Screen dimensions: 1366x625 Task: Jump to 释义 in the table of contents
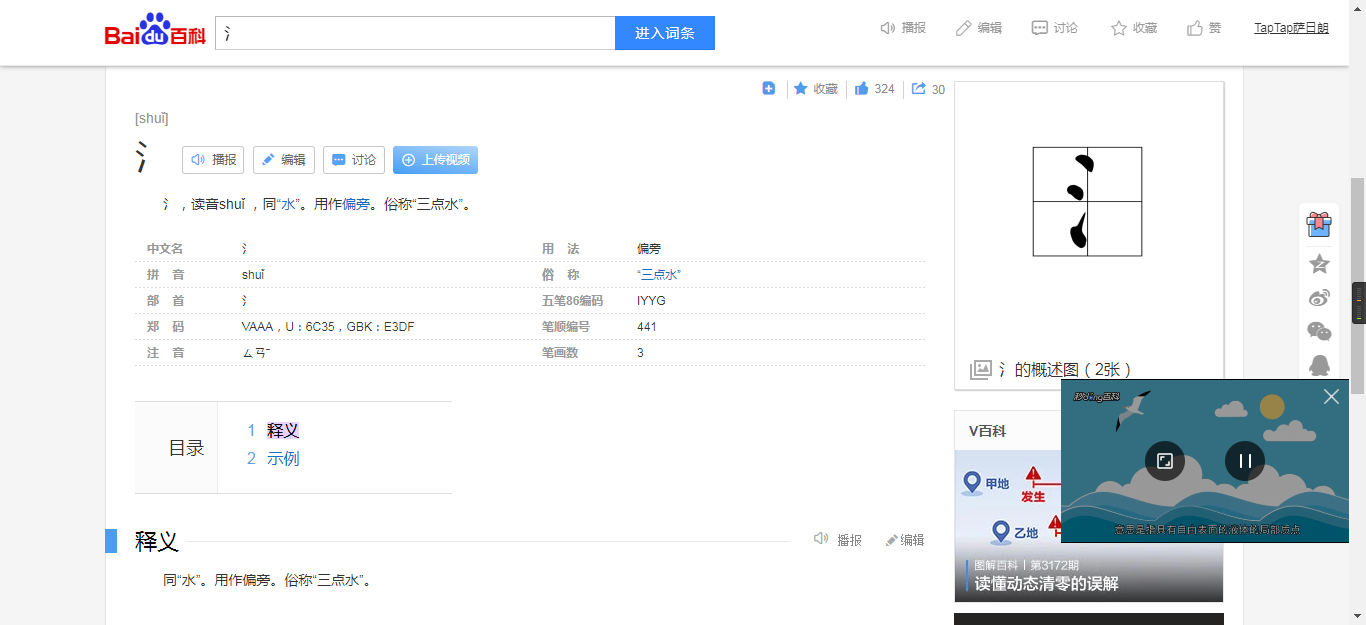click(x=283, y=431)
